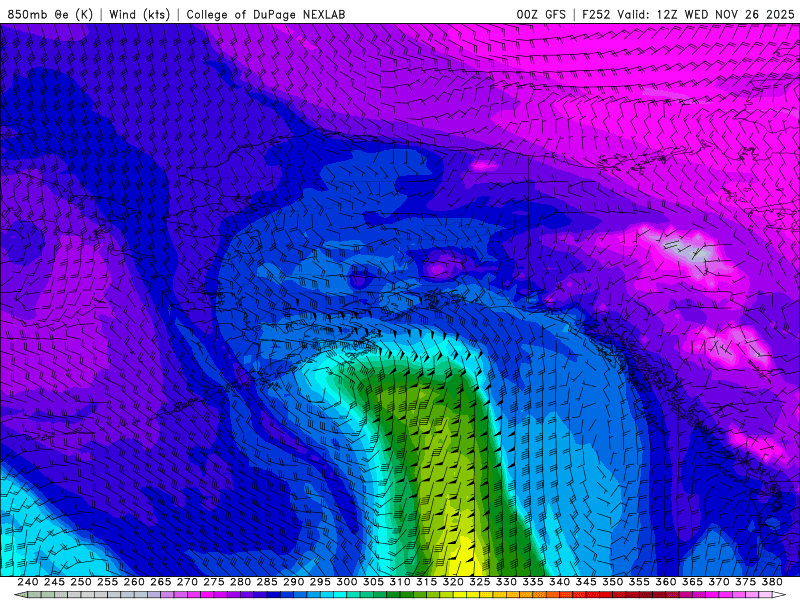Screen dimensions: 800x600
Task: Click the 305 color scale label
Action: pos(373,582)
